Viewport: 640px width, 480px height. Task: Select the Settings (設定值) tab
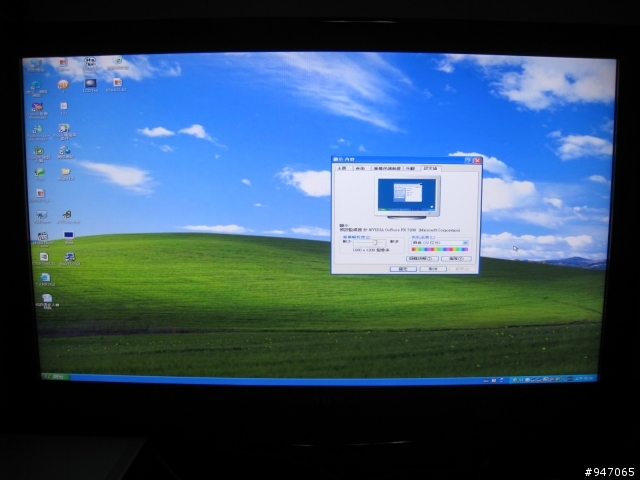[x=430, y=168]
